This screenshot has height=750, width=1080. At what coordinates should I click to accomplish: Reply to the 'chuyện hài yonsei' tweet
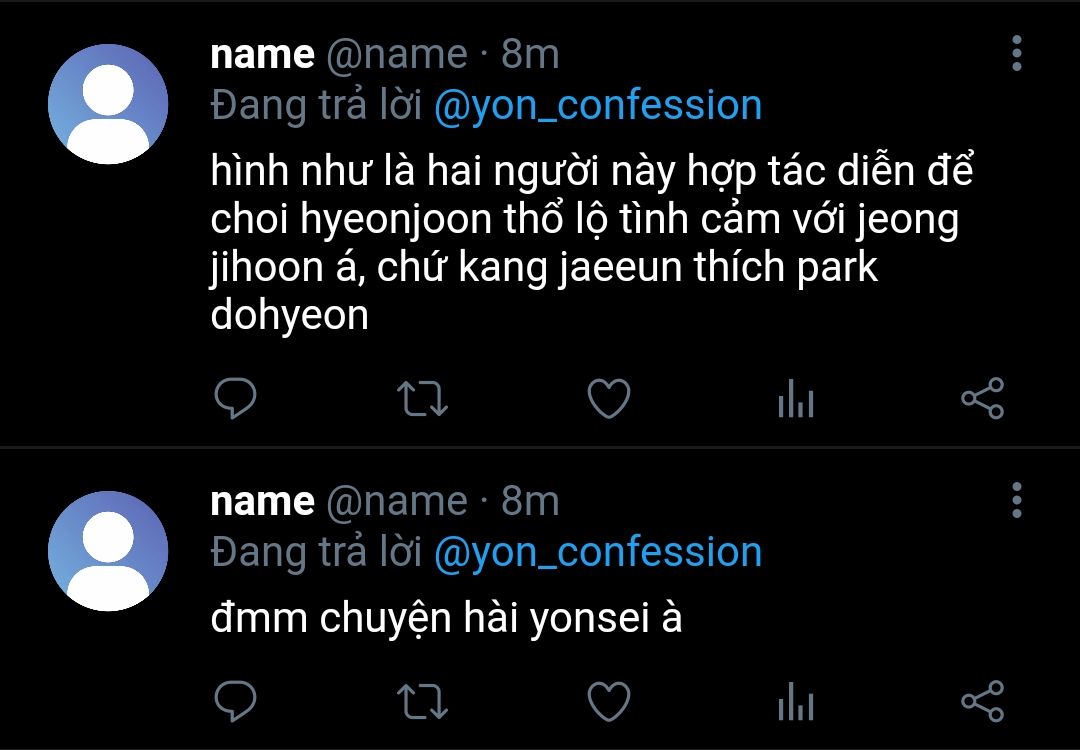(236, 701)
